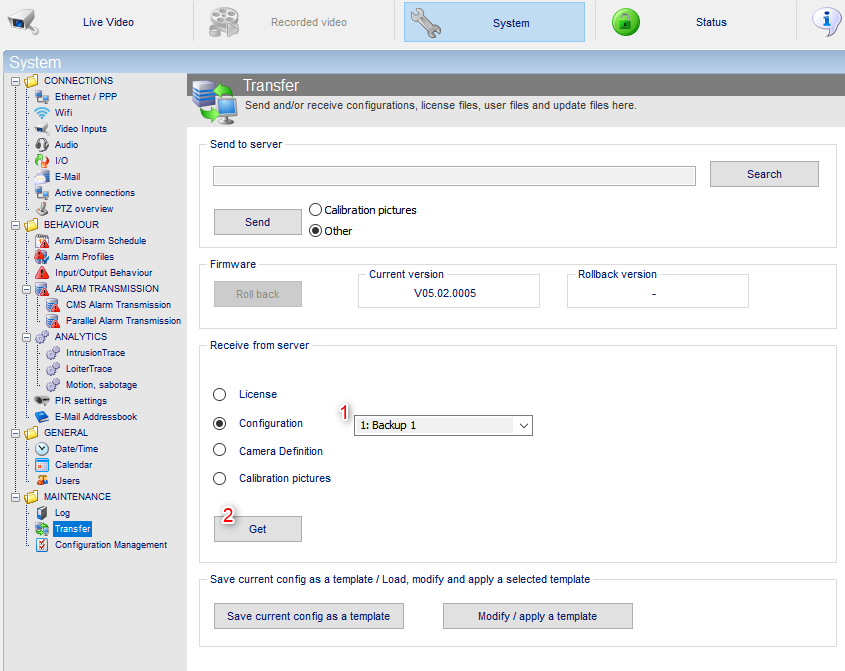Collapse the CONNECTIONS tree folder
The width and height of the screenshot is (845, 671).
[x=16, y=81]
